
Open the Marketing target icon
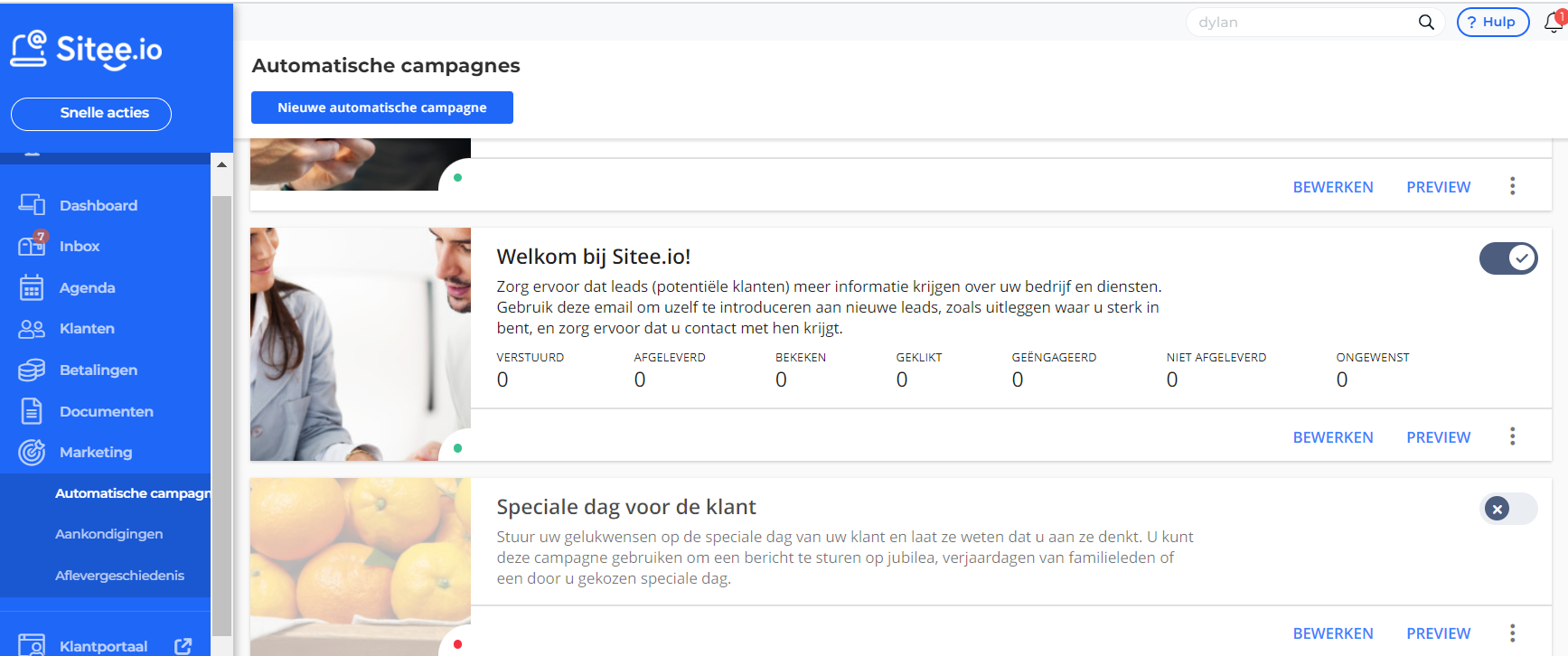click(32, 452)
